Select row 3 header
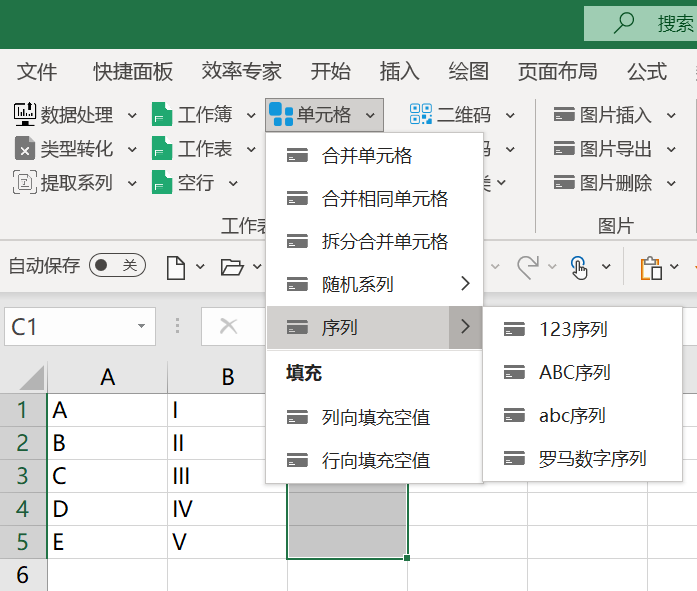 tap(23, 475)
